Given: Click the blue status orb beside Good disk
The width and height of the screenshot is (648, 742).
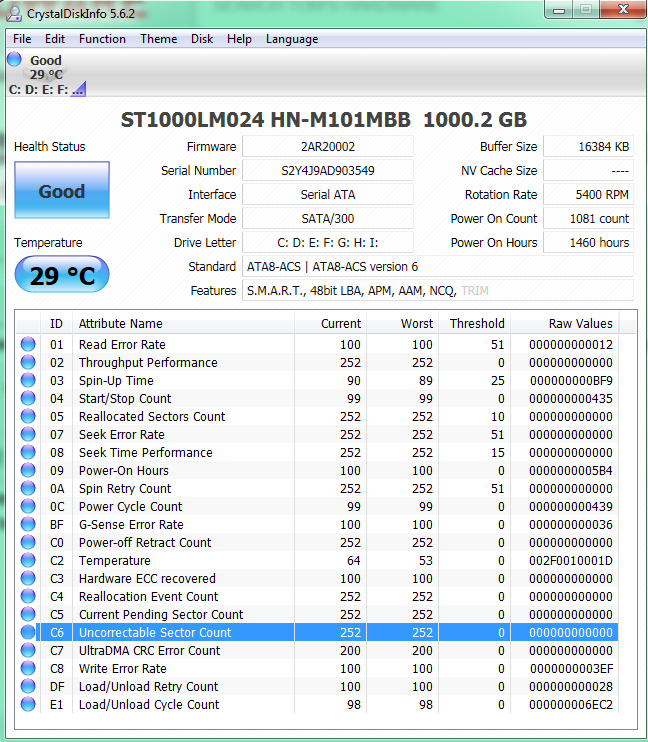Looking at the screenshot, I should 15,60.
